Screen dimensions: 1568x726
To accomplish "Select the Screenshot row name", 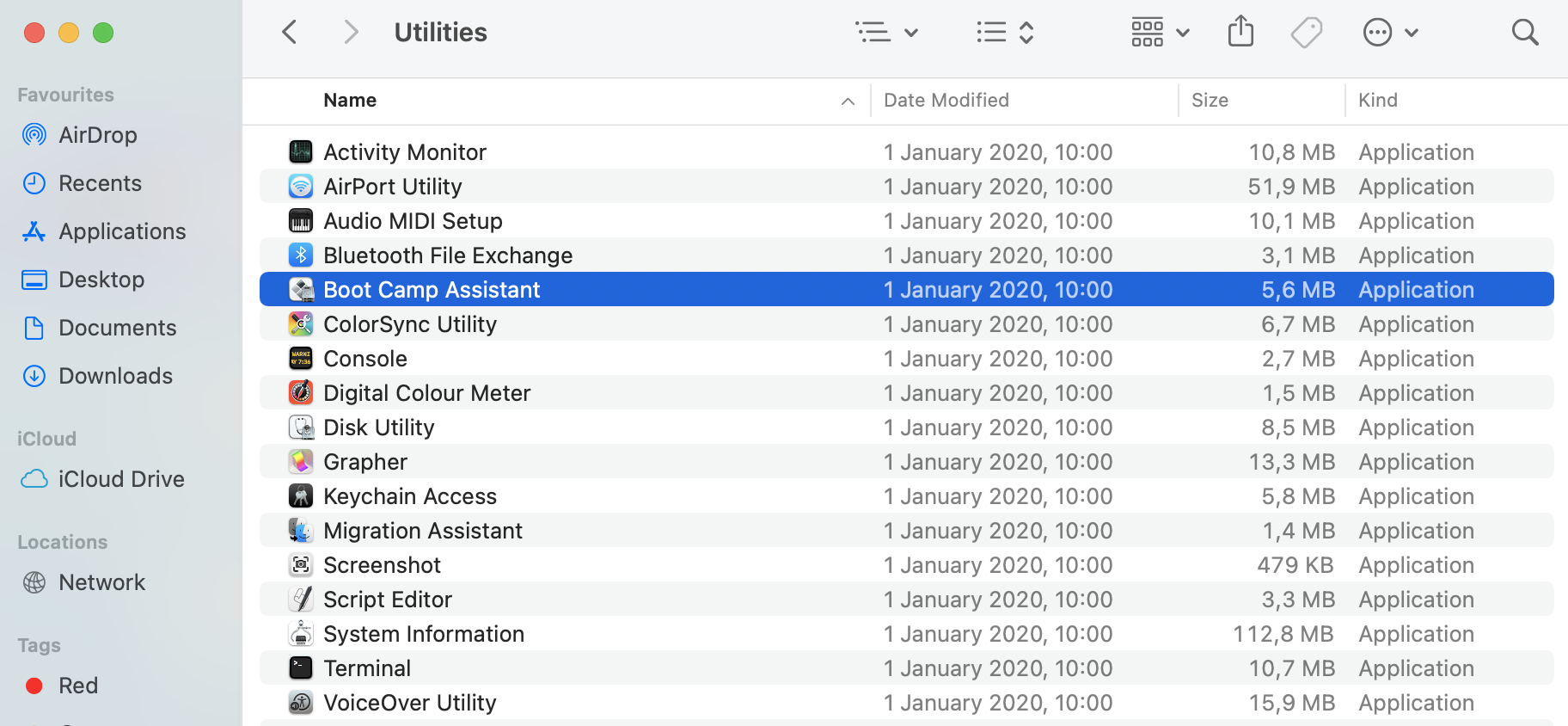I will (383, 565).
